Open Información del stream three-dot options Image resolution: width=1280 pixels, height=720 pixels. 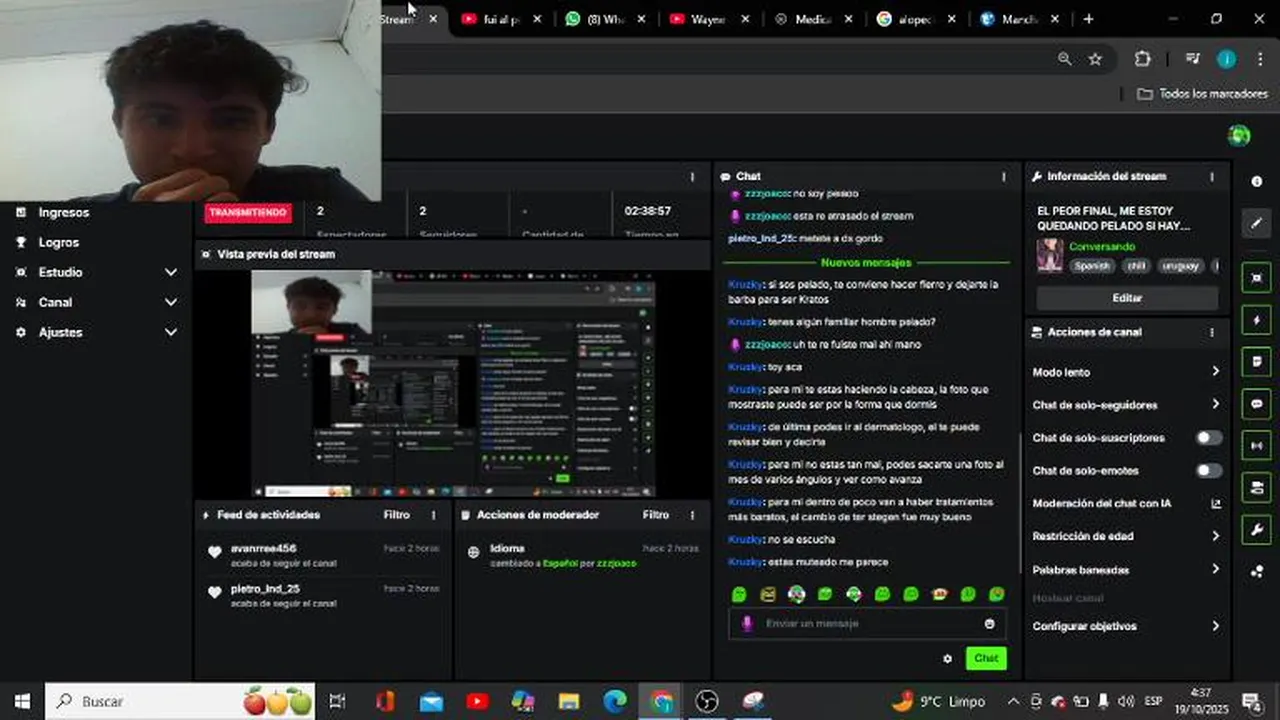pyautogui.click(x=1212, y=177)
